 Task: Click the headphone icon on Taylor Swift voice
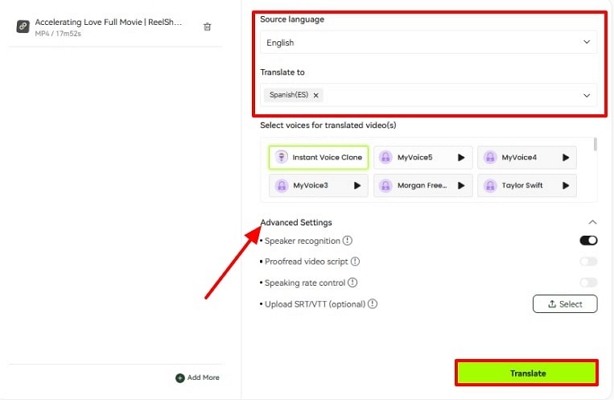pos(490,185)
